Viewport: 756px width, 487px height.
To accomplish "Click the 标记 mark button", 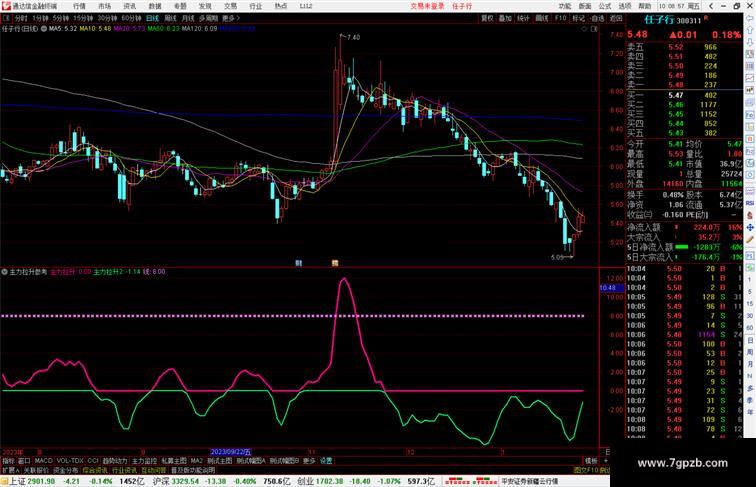I will 578,18.
